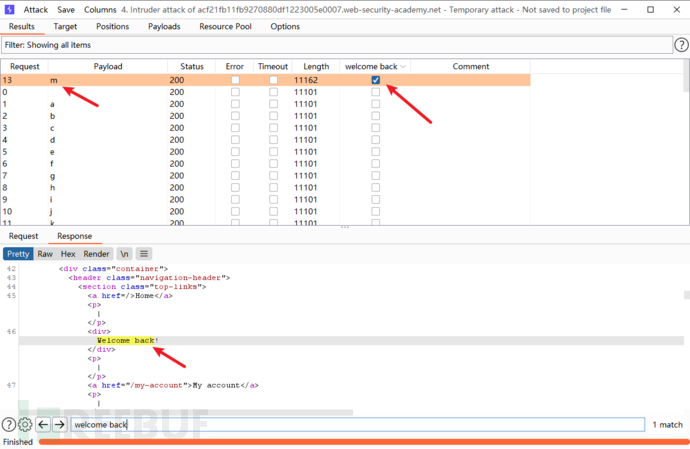Image resolution: width=690 pixels, height=449 pixels.
Task: Select the row with payload j
Action: (266, 211)
